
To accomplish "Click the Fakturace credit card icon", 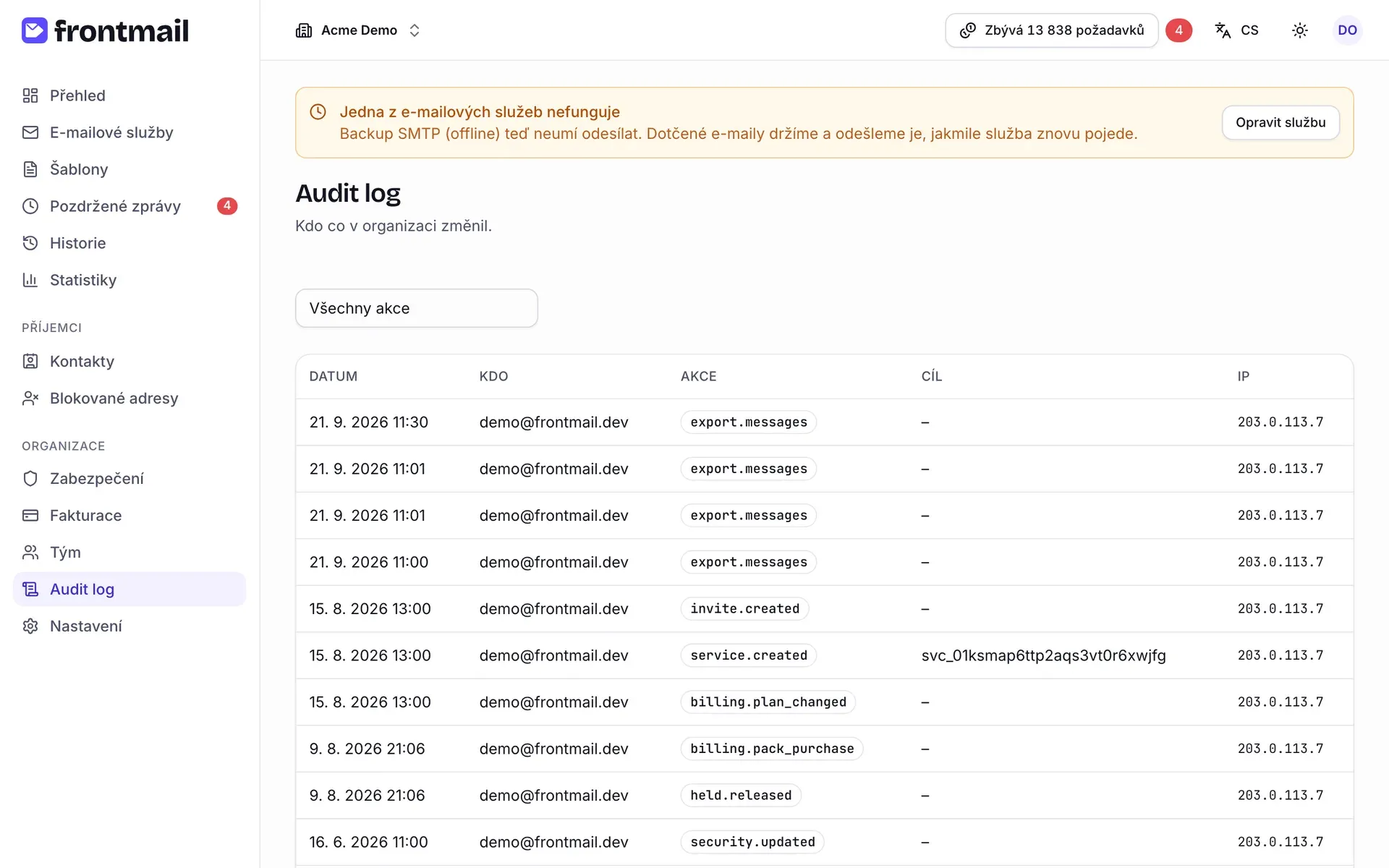I will [30, 515].
